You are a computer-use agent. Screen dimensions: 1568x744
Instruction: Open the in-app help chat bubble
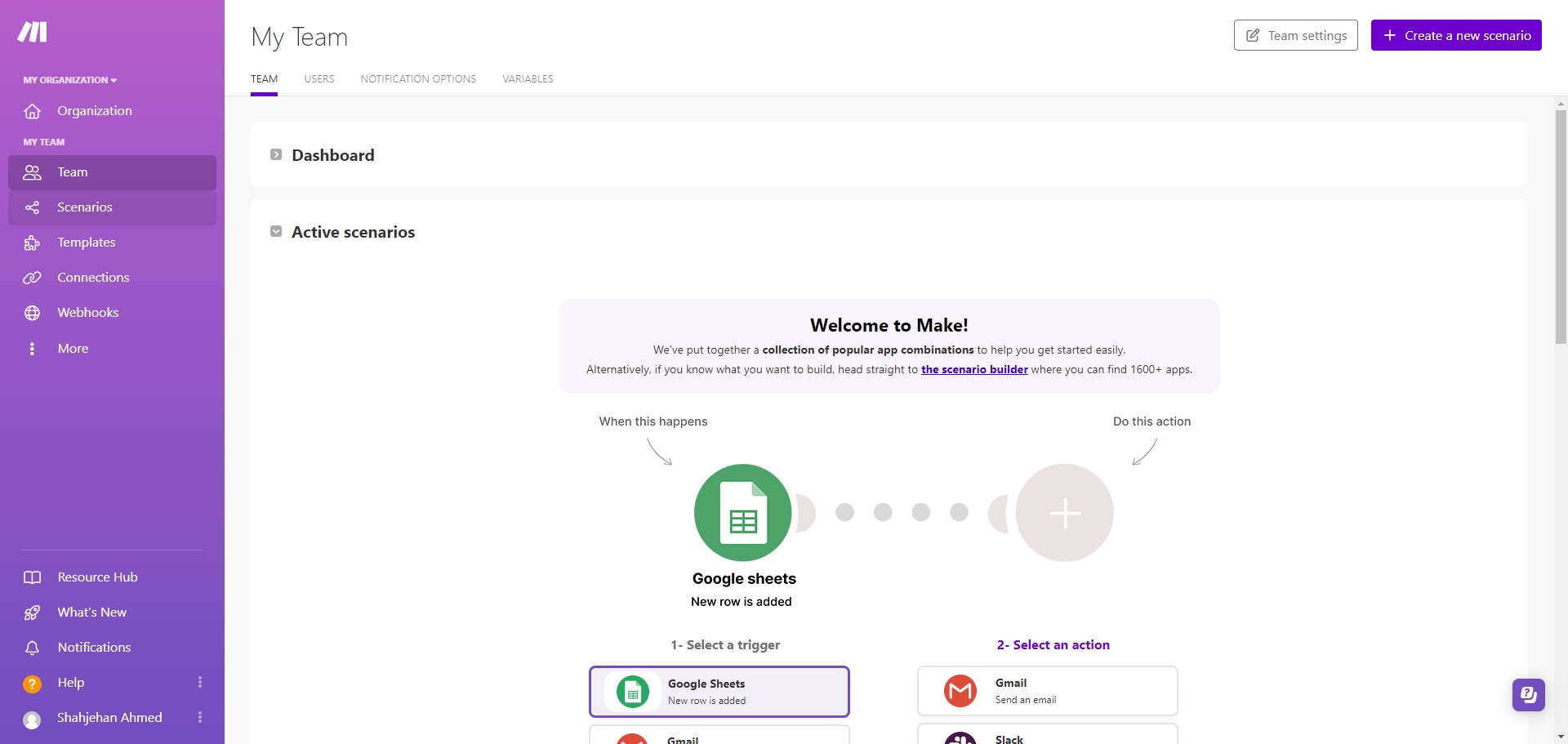pos(1528,695)
